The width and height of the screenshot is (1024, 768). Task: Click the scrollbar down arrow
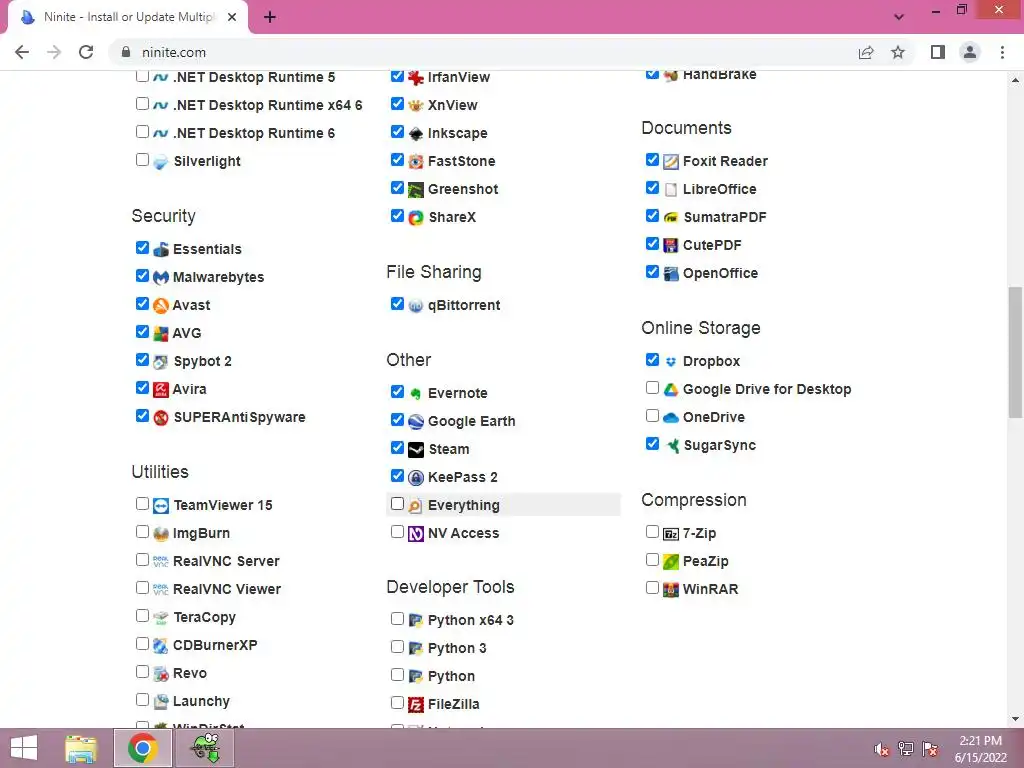click(x=1015, y=720)
